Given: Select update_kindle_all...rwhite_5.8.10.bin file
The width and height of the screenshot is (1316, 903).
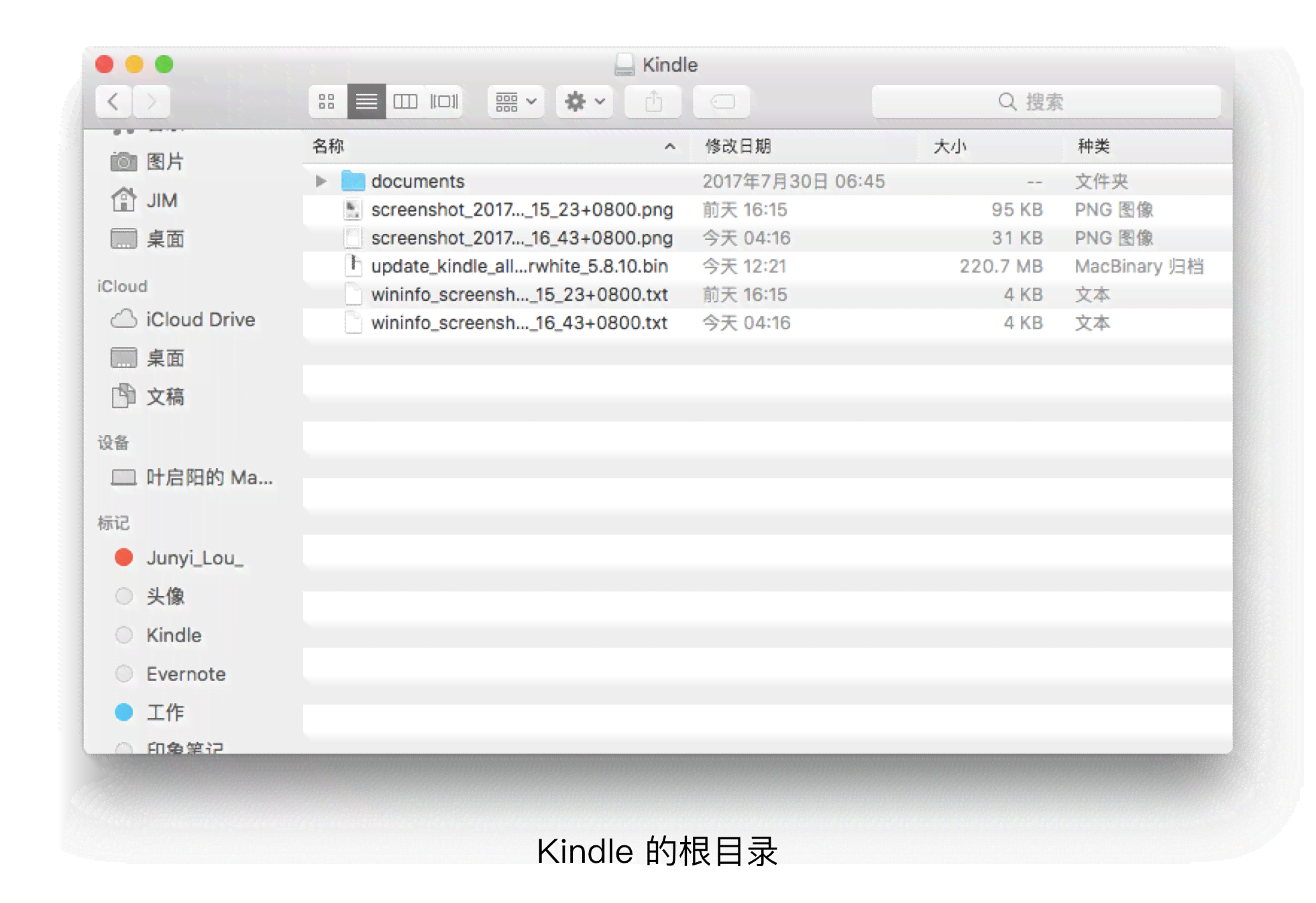Looking at the screenshot, I should tap(767, 266).
